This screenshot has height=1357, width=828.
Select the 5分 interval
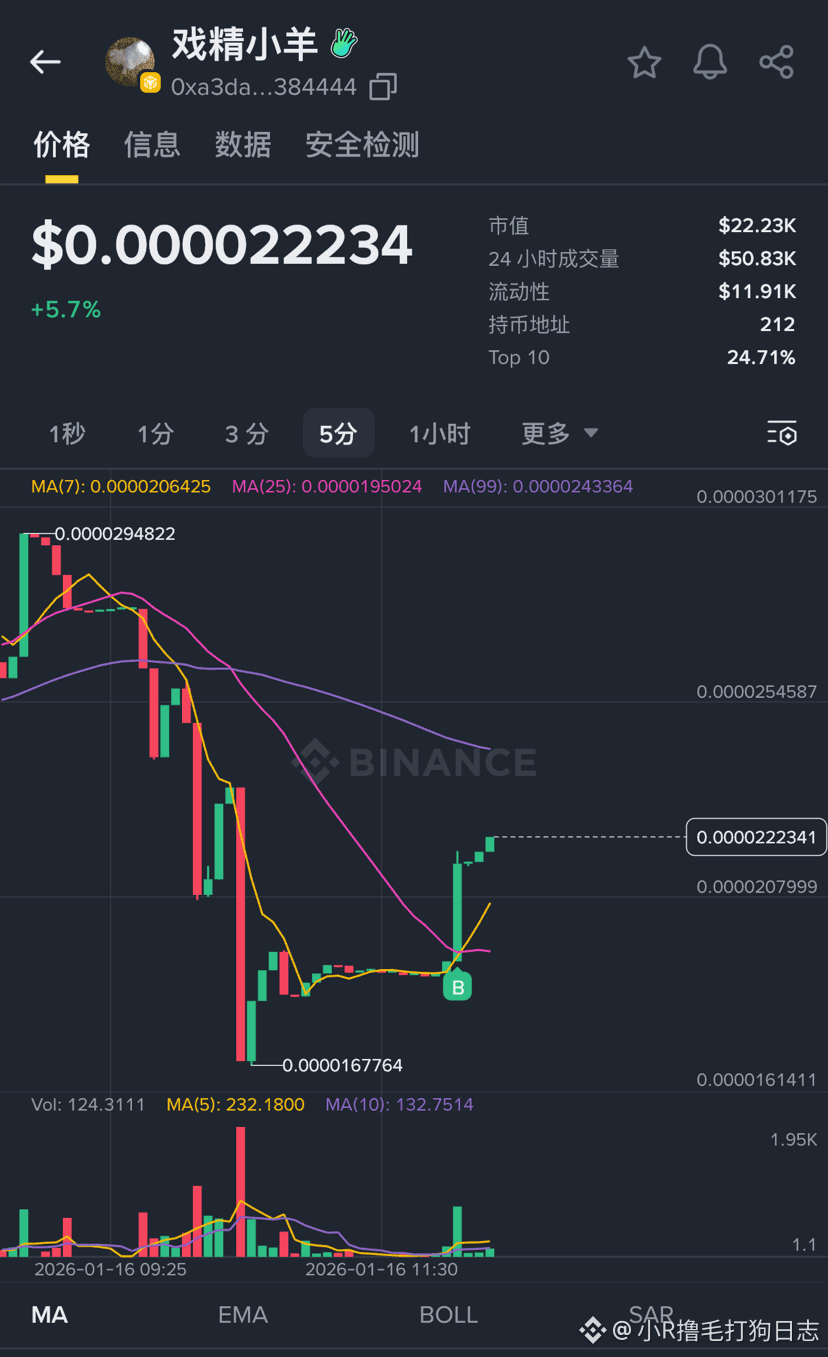click(x=338, y=433)
